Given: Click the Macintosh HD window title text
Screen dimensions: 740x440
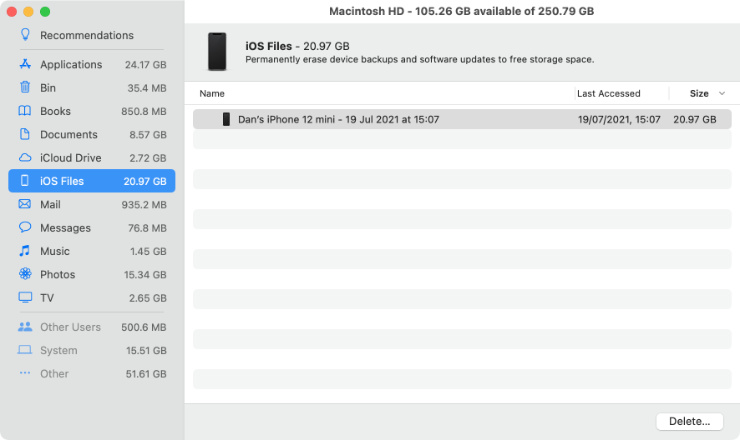Looking at the screenshot, I should coord(462,11).
